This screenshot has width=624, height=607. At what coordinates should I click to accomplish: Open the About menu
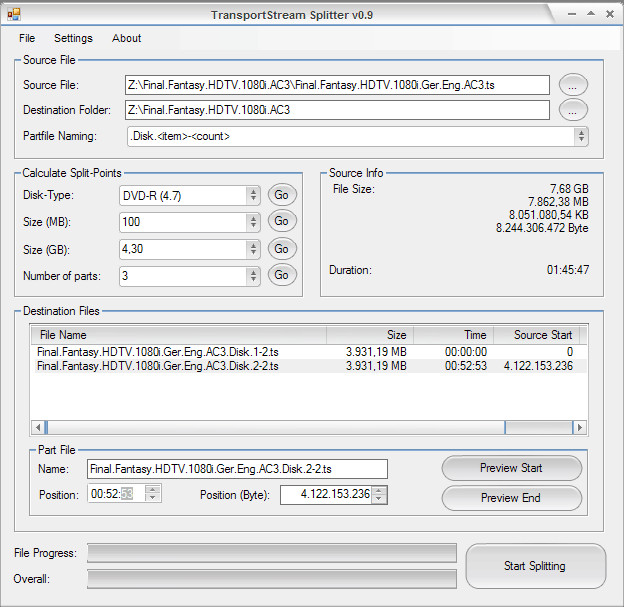click(x=126, y=38)
